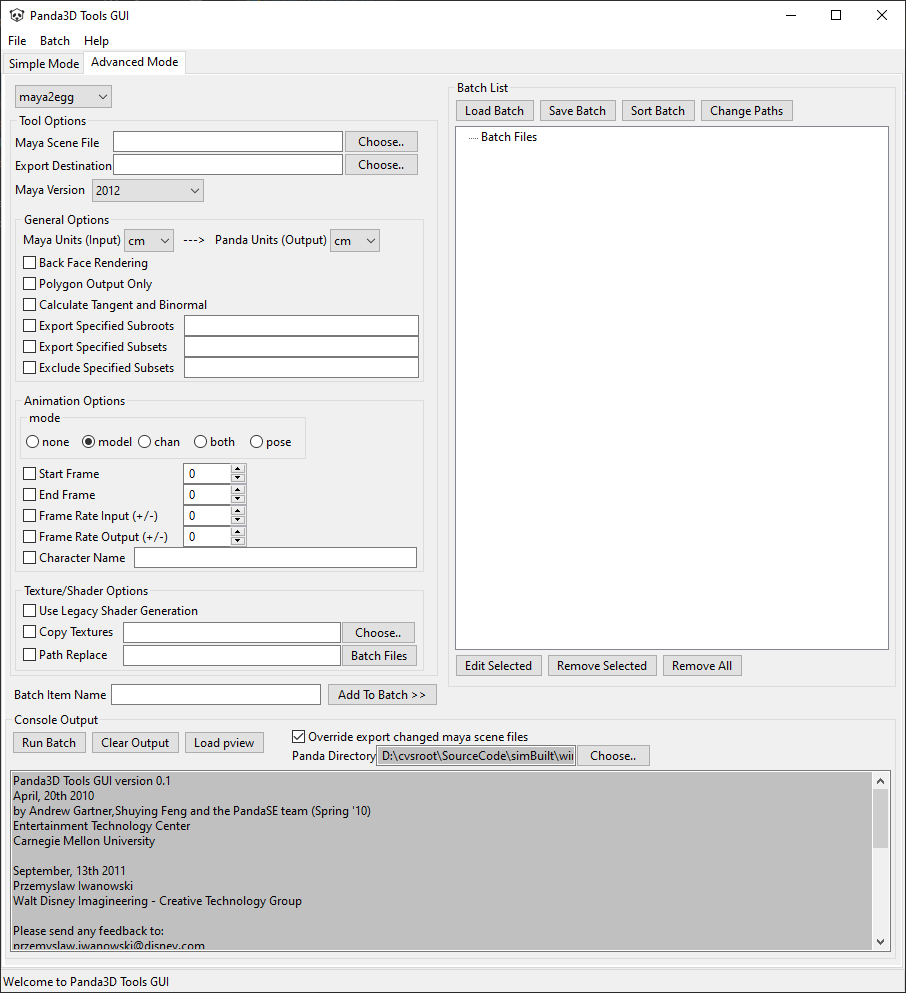Decrease the End Frame value
This screenshot has width=906, height=993.
238,499
